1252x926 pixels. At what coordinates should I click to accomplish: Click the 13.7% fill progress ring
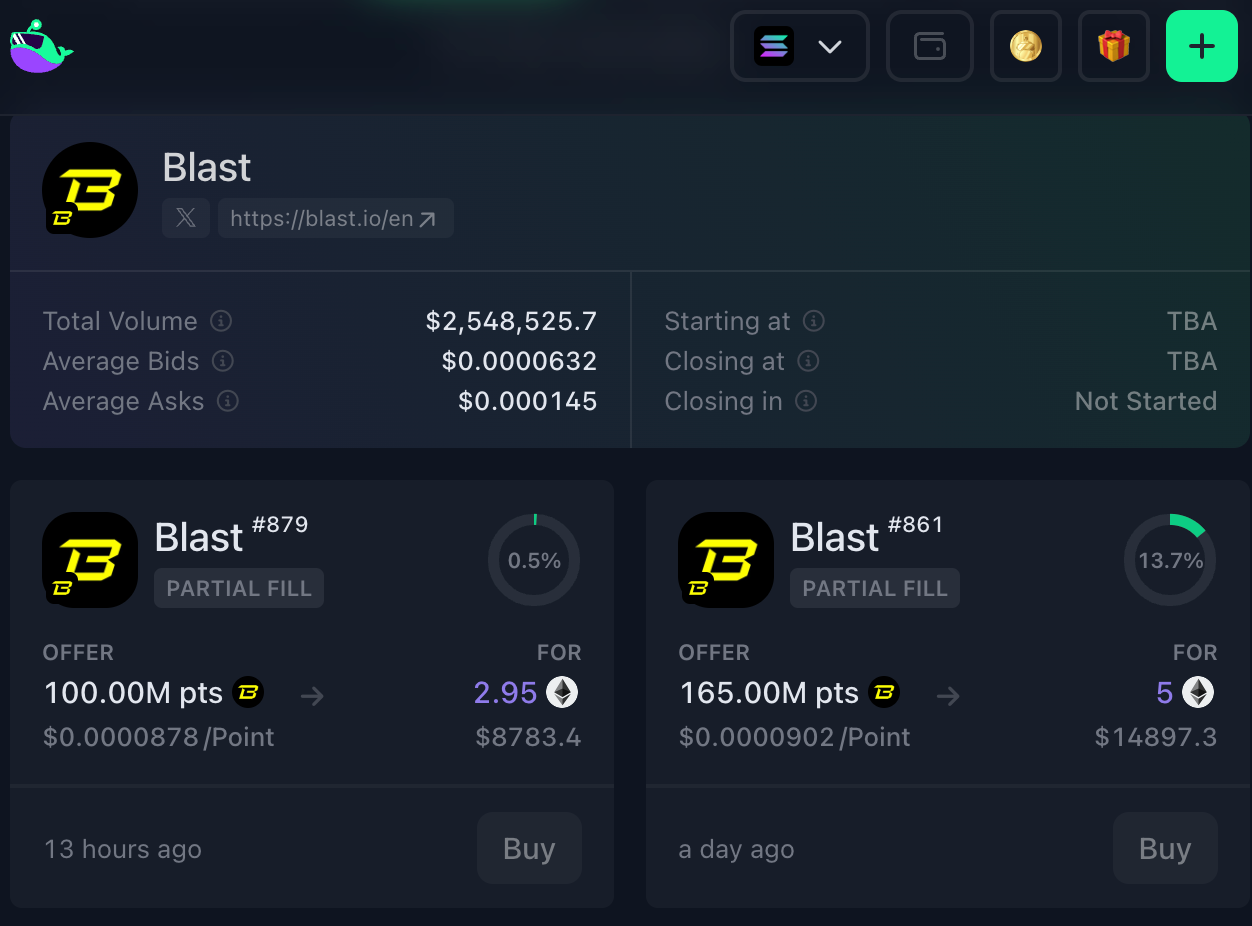[x=1170, y=560]
